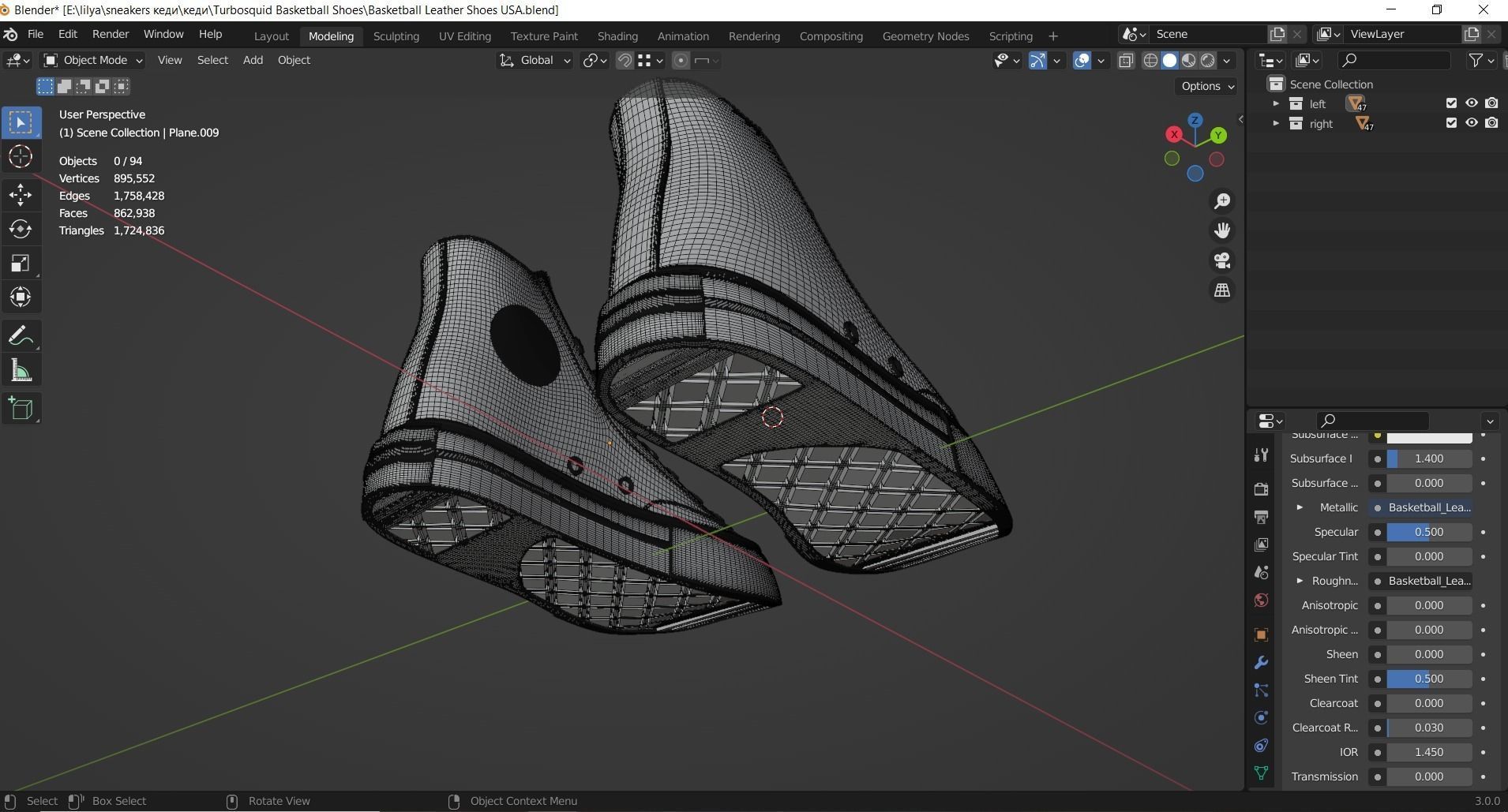Screen dimensions: 1508x812
Task: Click the viewport zoom magnifier icon
Action: click(1222, 201)
